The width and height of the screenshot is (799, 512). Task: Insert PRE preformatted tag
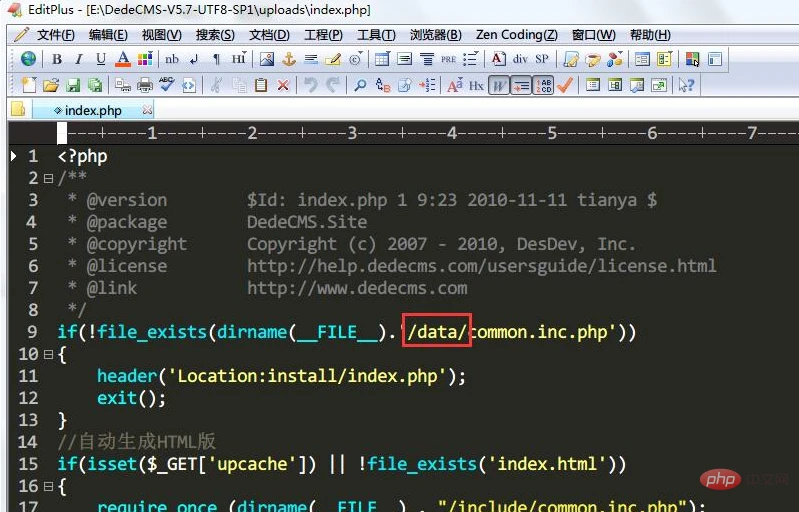[448, 59]
